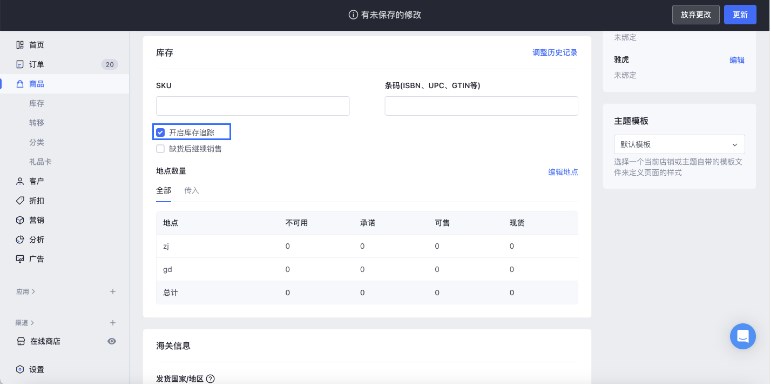Open 调整历史记录 link
Viewport: 771px width, 384px height.
pyautogui.click(x=555, y=53)
